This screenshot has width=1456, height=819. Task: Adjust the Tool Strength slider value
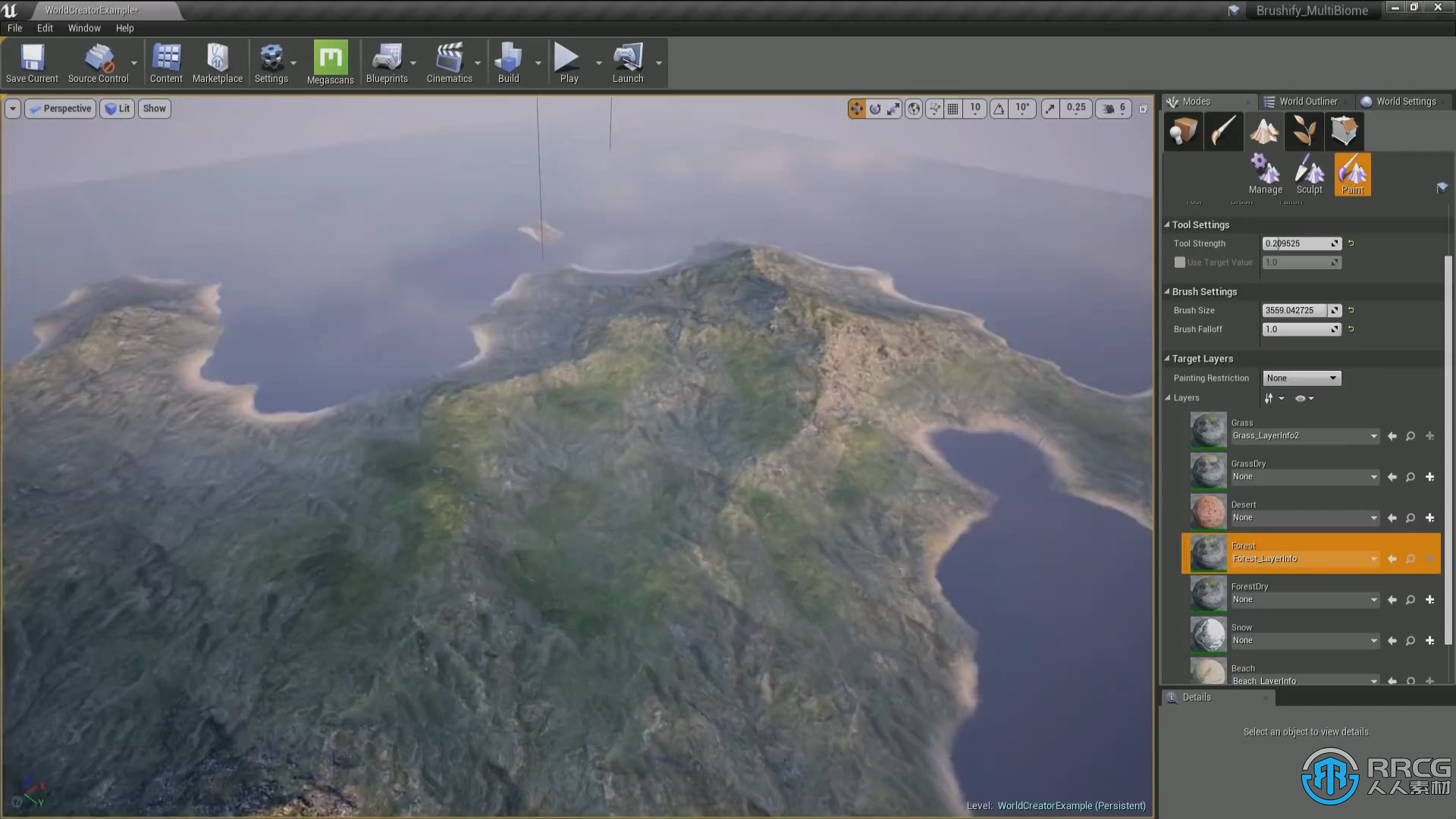[x=1298, y=243]
